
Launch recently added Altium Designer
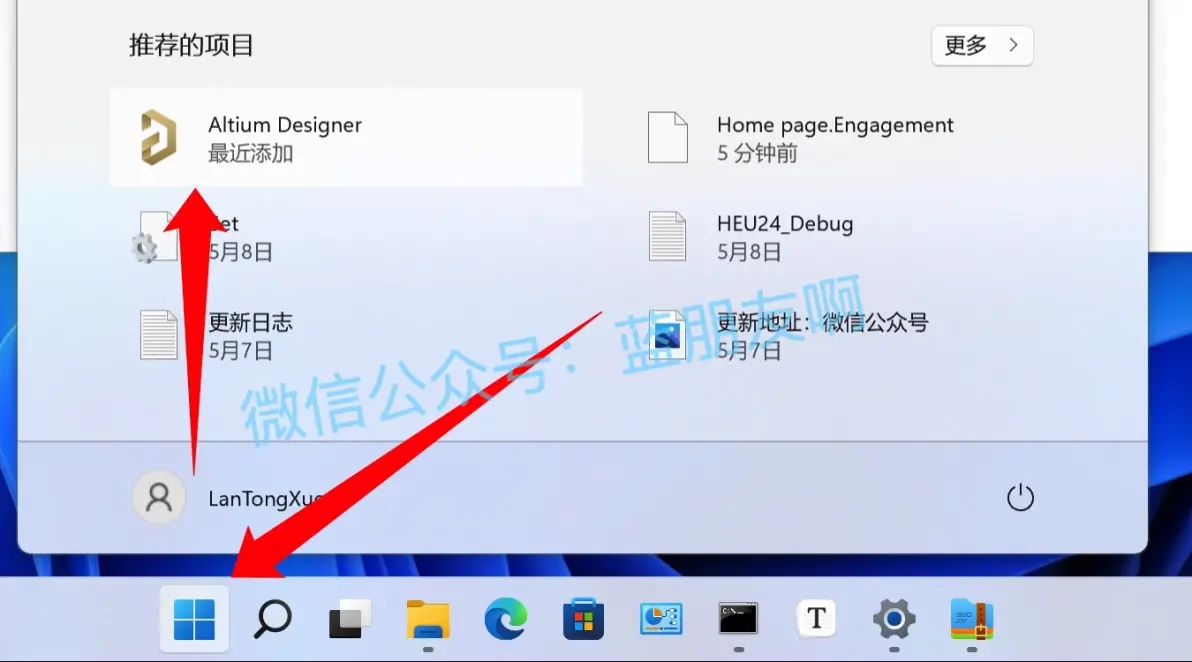[x=346, y=138]
